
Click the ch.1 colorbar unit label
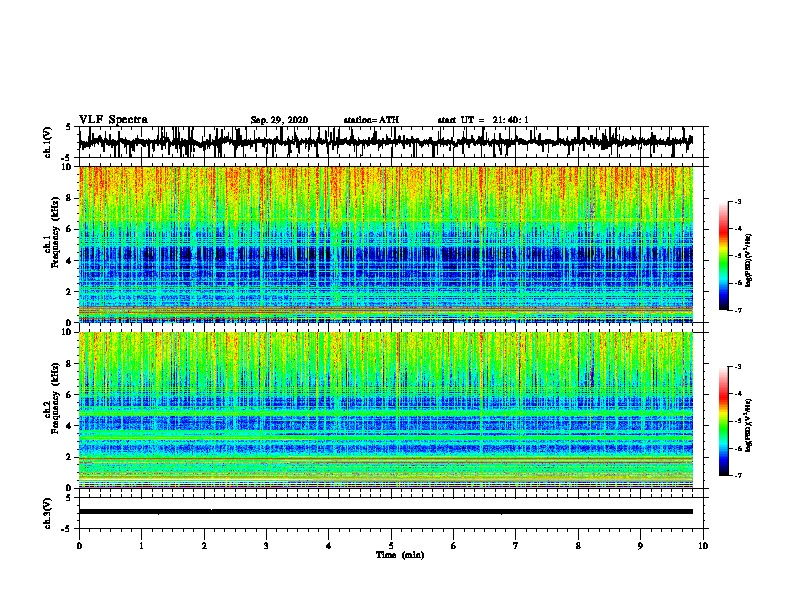pos(749,260)
